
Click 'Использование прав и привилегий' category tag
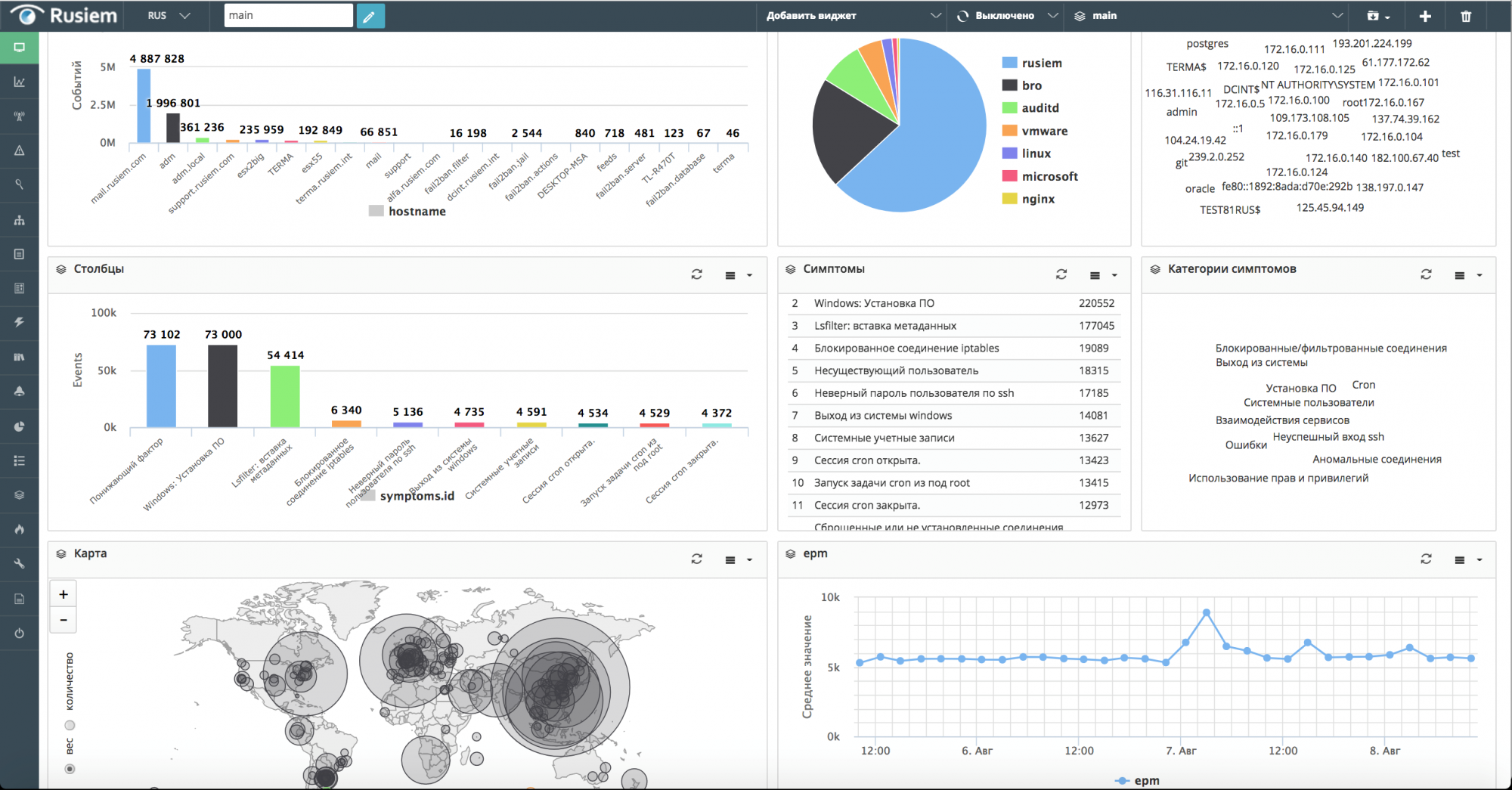pos(1278,478)
